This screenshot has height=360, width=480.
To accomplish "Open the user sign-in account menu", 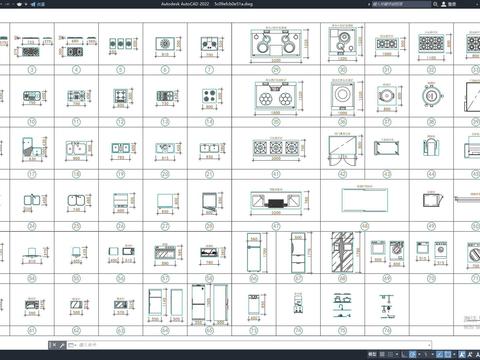I will pyautogui.click(x=449, y=4).
